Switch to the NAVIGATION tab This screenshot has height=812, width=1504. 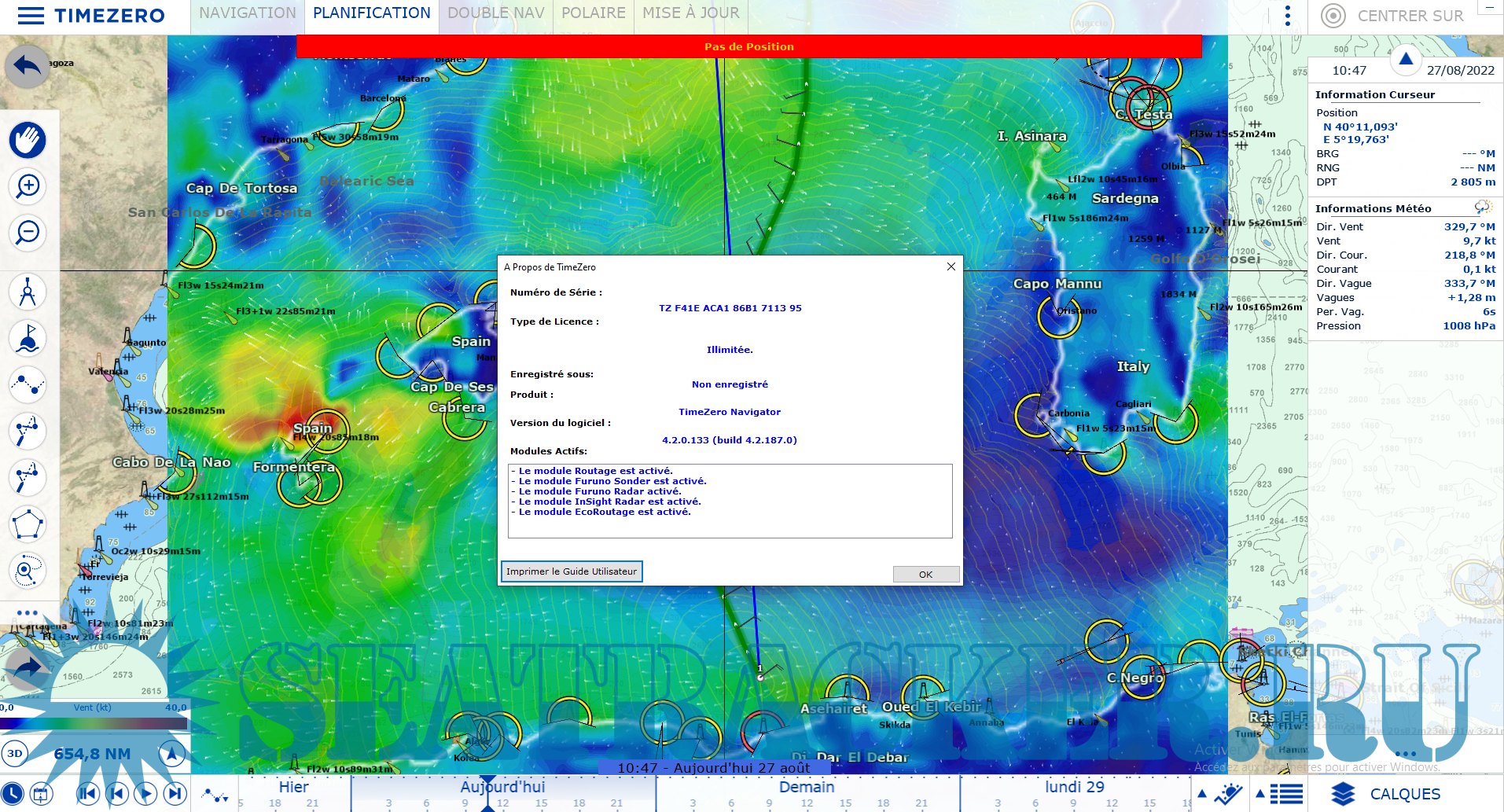click(x=248, y=13)
